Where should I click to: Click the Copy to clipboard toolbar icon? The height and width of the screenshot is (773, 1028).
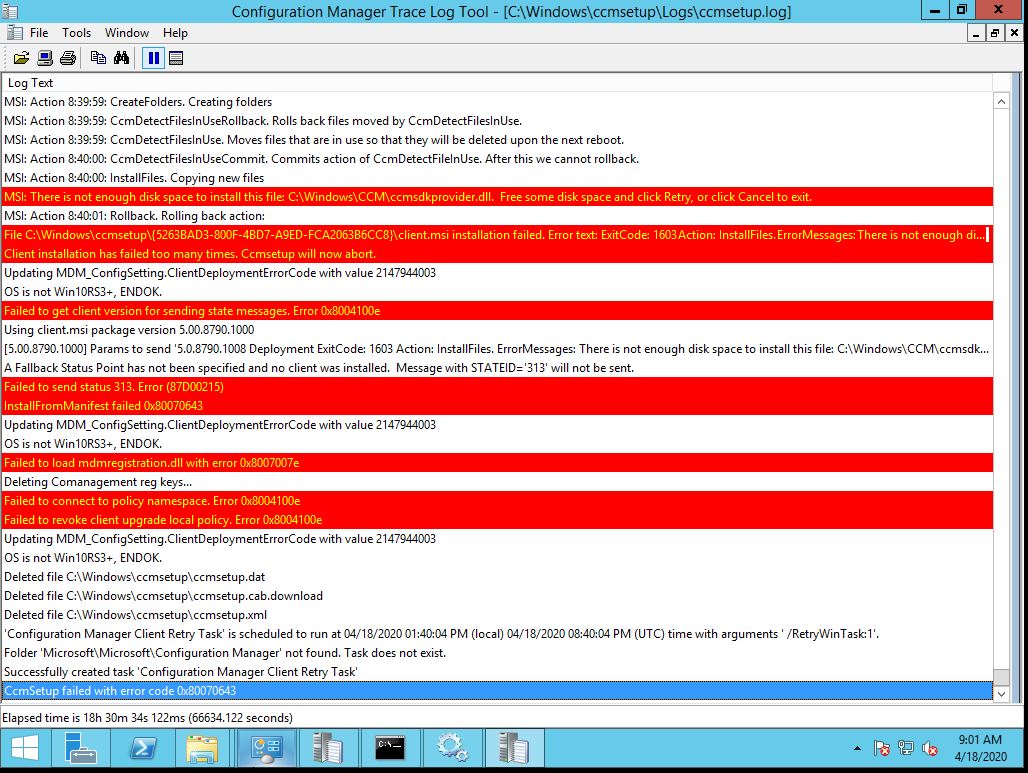pos(98,58)
